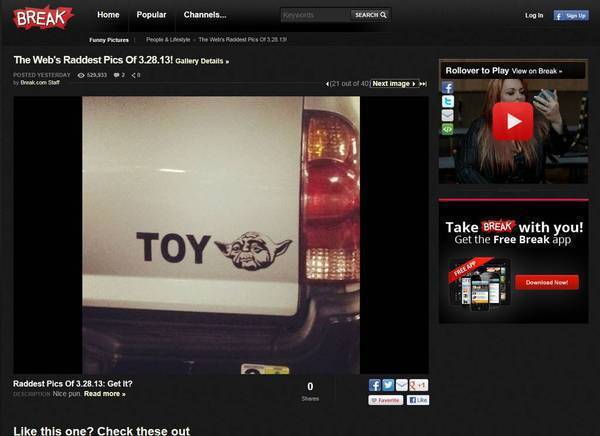Play the Rollover to Play video
The height and width of the screenshot is (436, 600).
click(x=513, y=121)
